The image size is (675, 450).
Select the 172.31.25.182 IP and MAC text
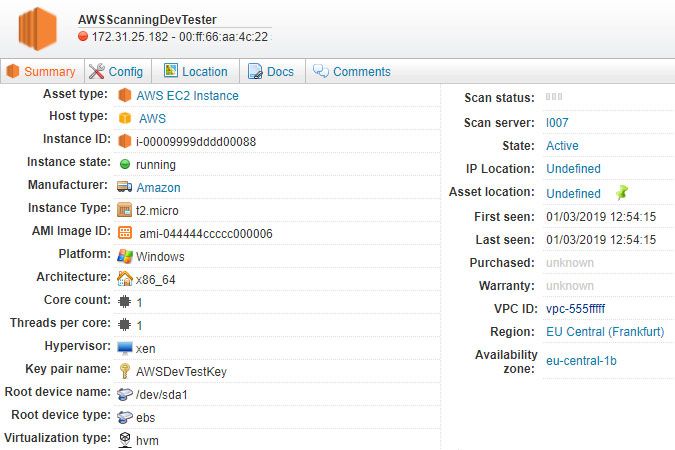point(180,37)
